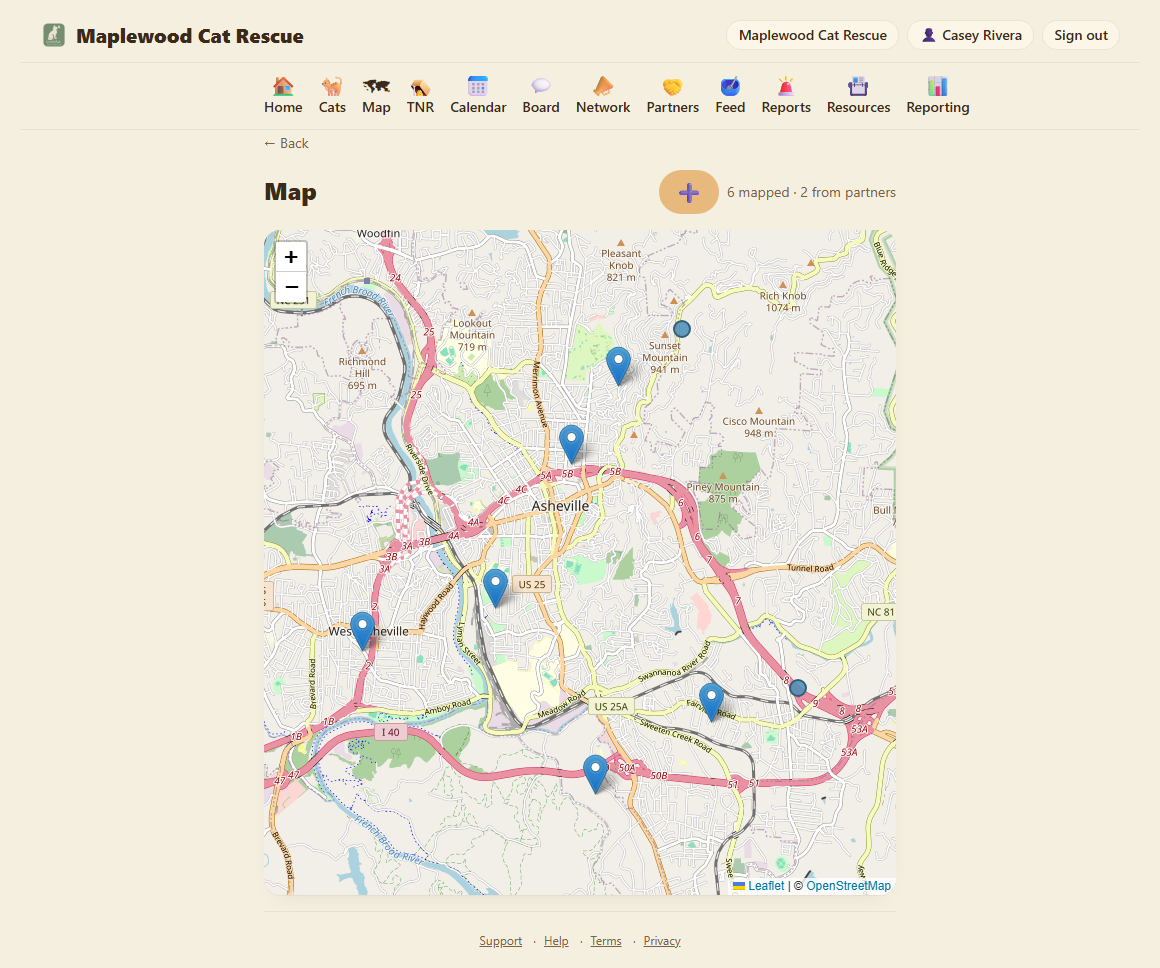This screenshot has width=1160, height=968.
Task: Open the Partners page
Action: click(x=672, y=95)
